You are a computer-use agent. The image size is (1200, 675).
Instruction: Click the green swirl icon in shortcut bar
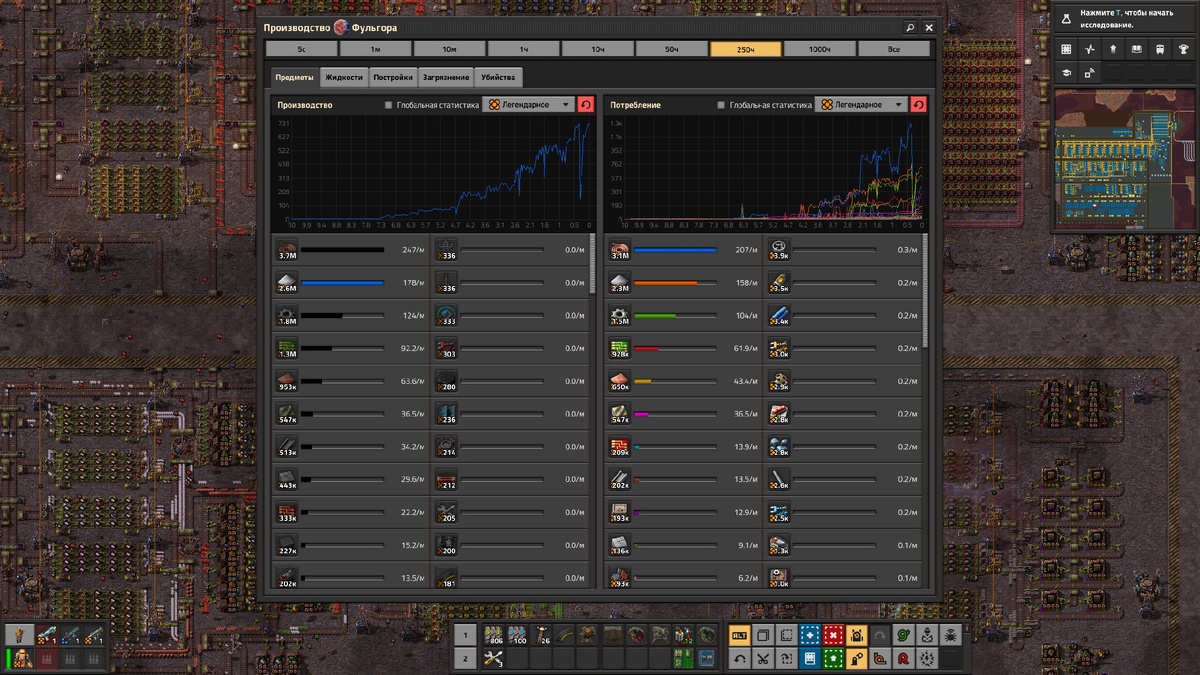point(904,635)
